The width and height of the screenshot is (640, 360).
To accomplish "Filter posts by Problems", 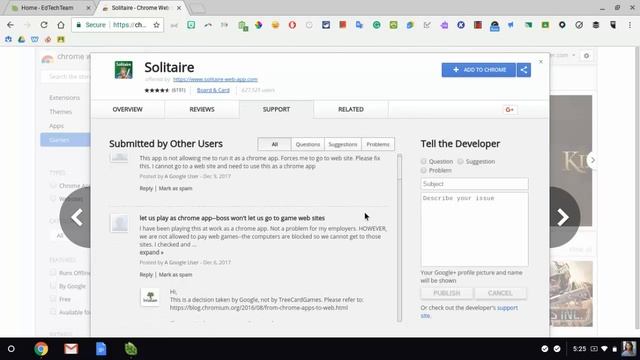I will point(378,144).
